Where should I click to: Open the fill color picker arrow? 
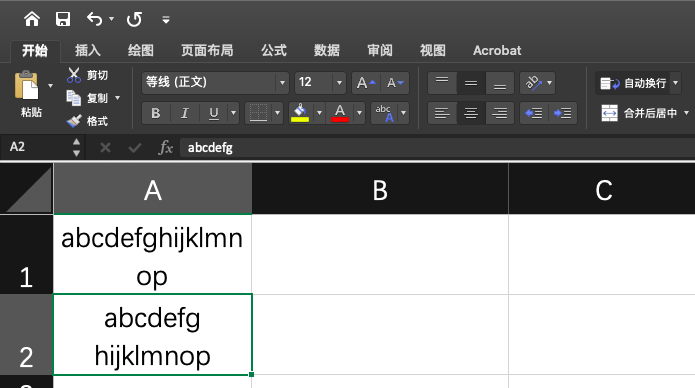319,113
